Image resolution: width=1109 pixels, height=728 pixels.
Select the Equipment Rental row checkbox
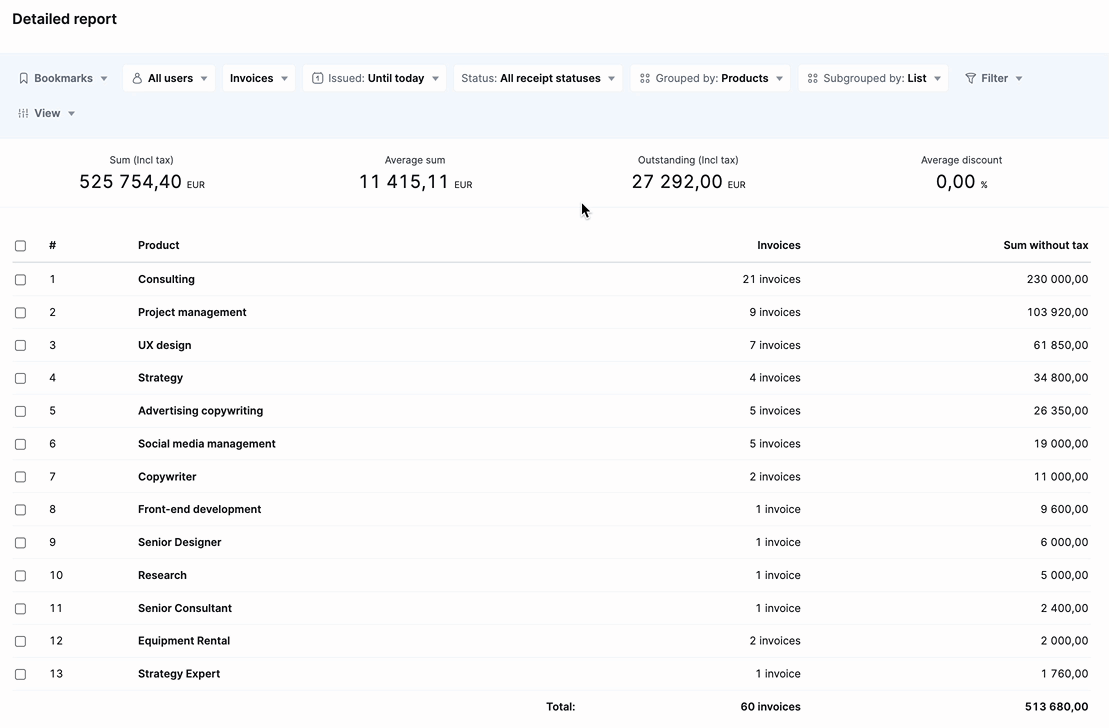[21, 641]
